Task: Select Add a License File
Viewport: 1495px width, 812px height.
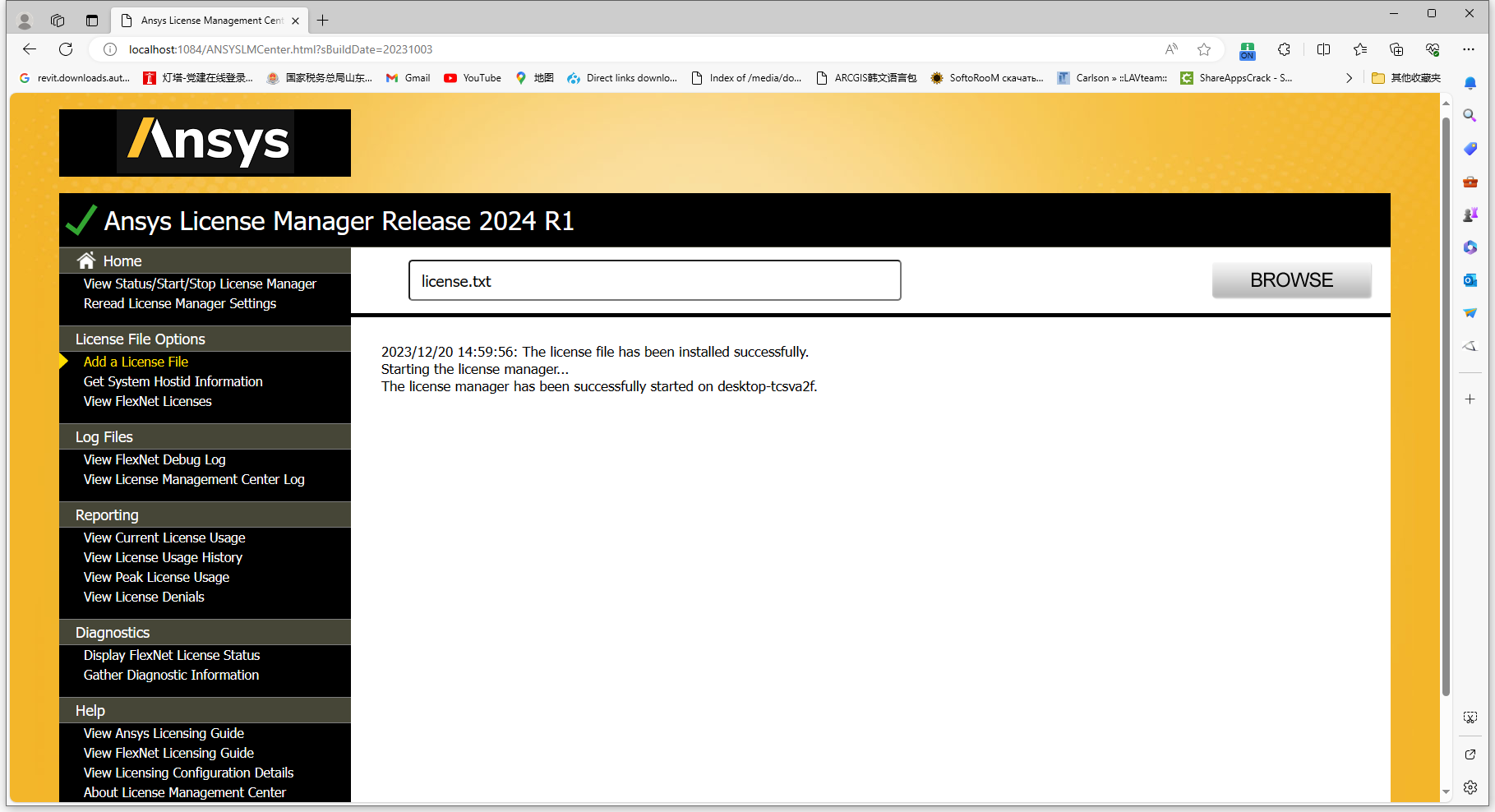Action: [x=136, y=362]
